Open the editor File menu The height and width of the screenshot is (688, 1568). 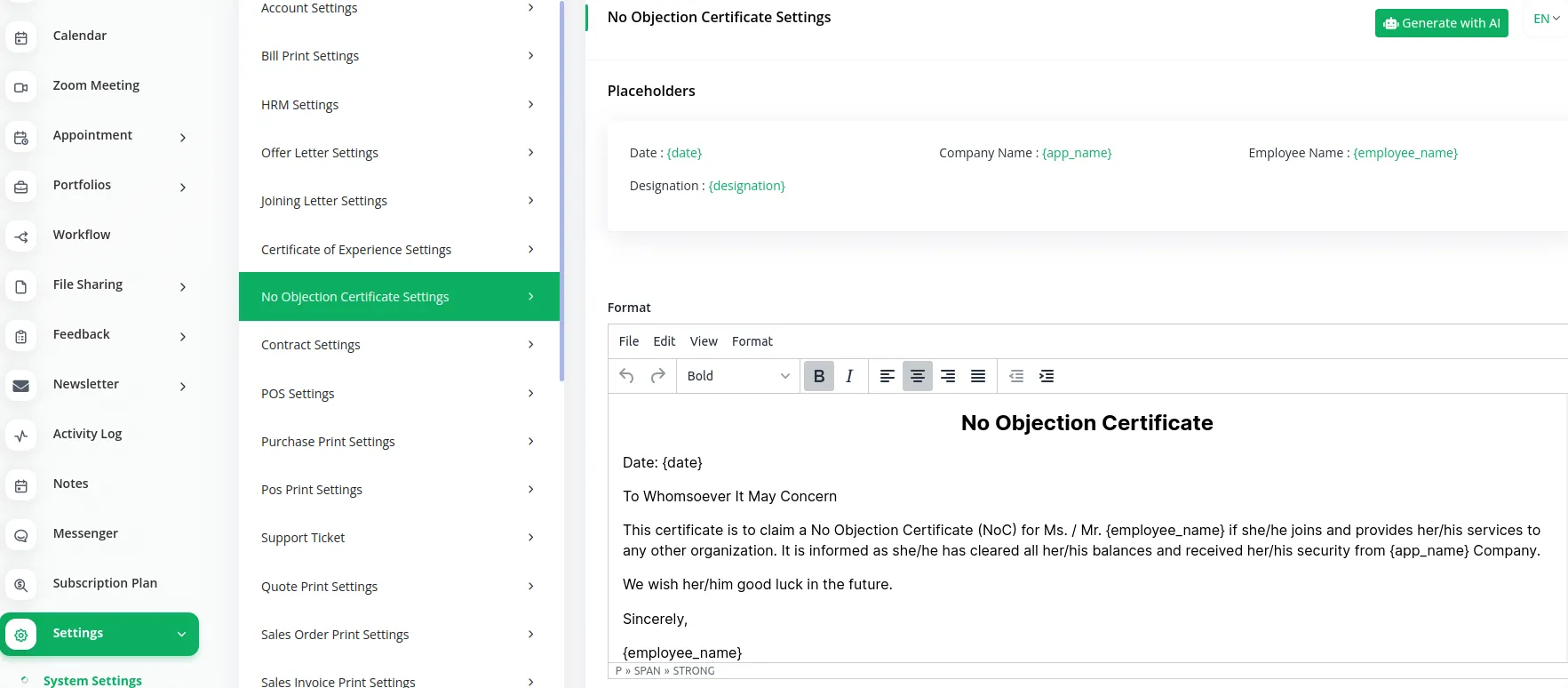[x=628, y=341]
